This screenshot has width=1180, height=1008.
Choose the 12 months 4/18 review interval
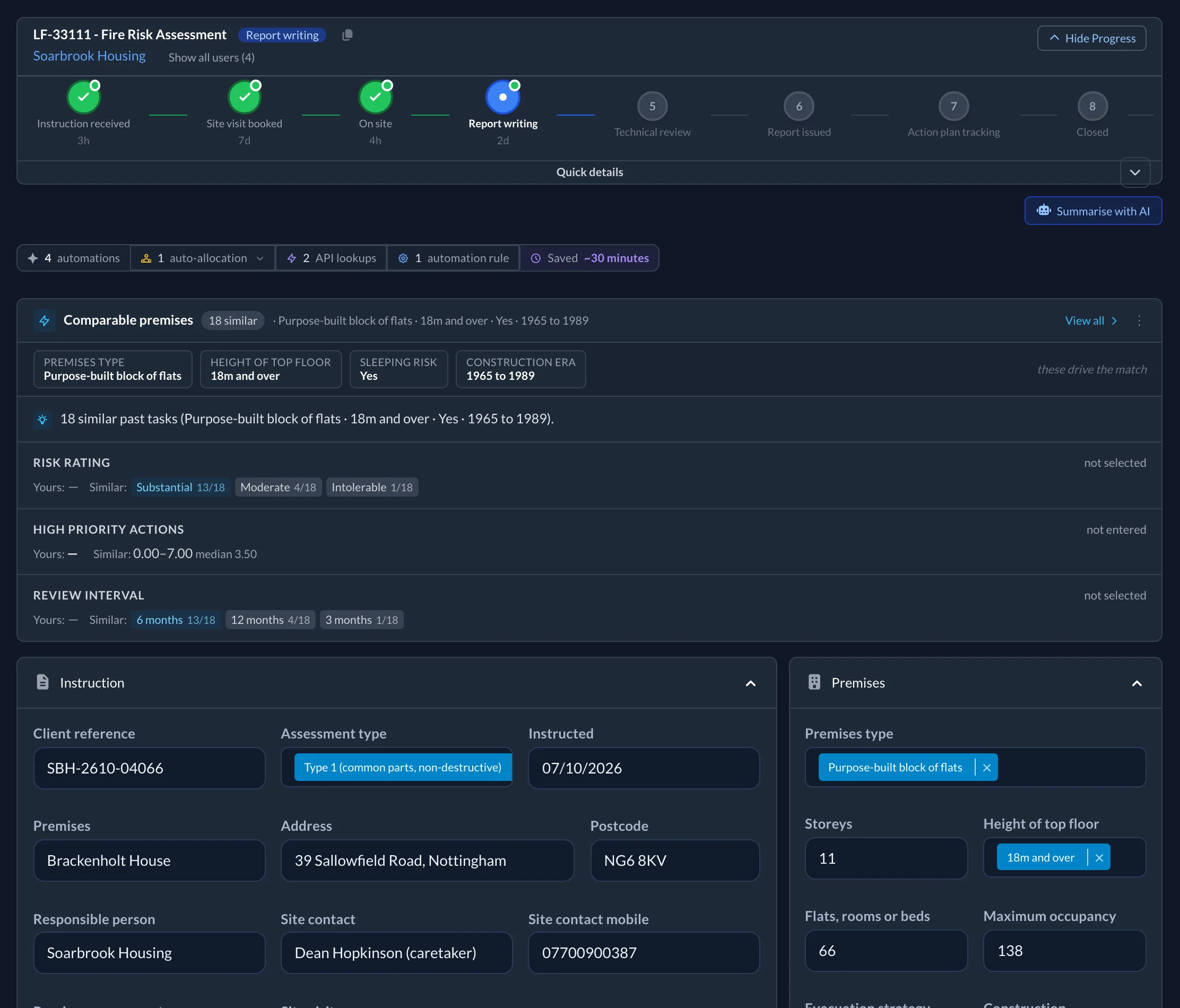point(270,620)
